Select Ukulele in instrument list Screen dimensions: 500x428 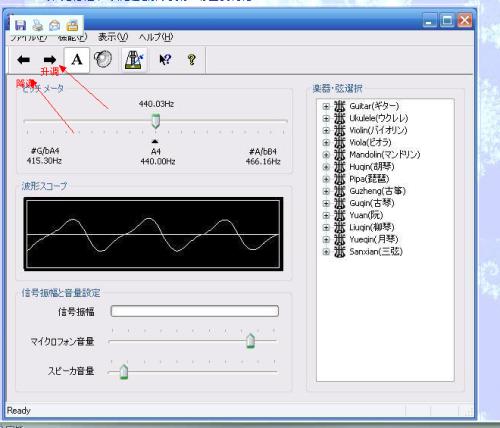pyautogui.click(x=378, y=118)
